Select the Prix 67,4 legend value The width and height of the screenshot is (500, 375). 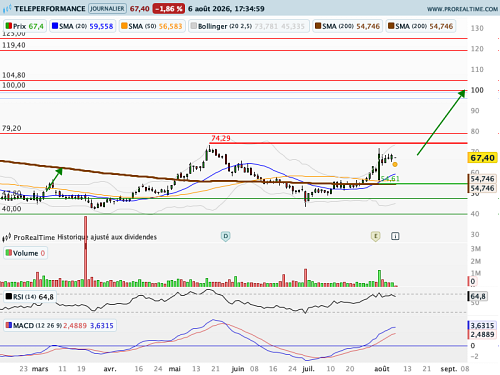[36, 26]
